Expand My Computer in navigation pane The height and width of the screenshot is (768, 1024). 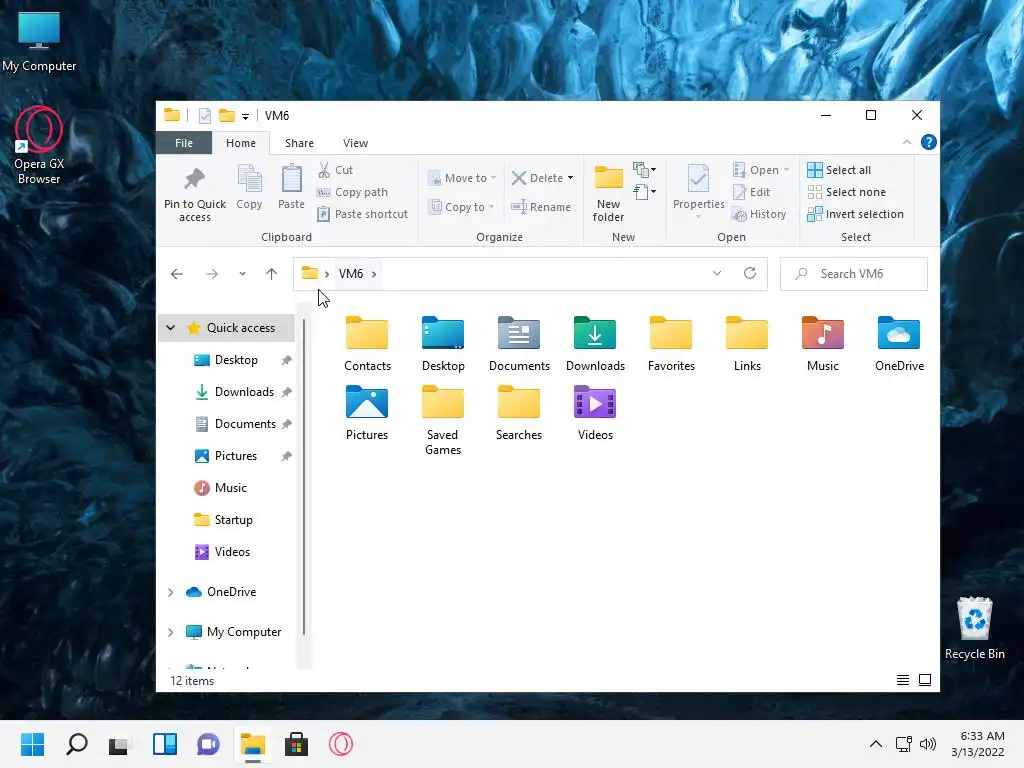[170, 632]
